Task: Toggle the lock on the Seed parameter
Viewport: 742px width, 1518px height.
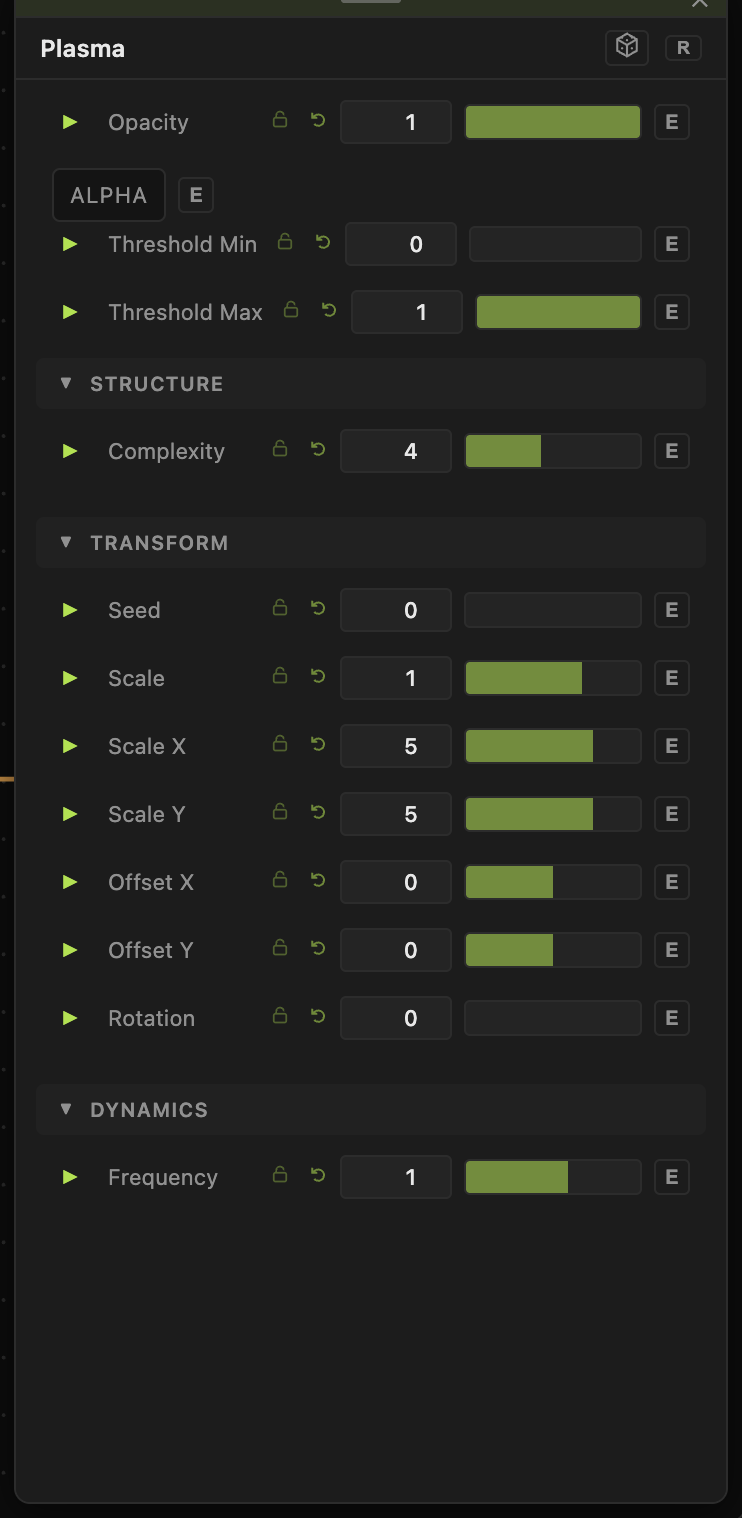Action: point(280,608)
